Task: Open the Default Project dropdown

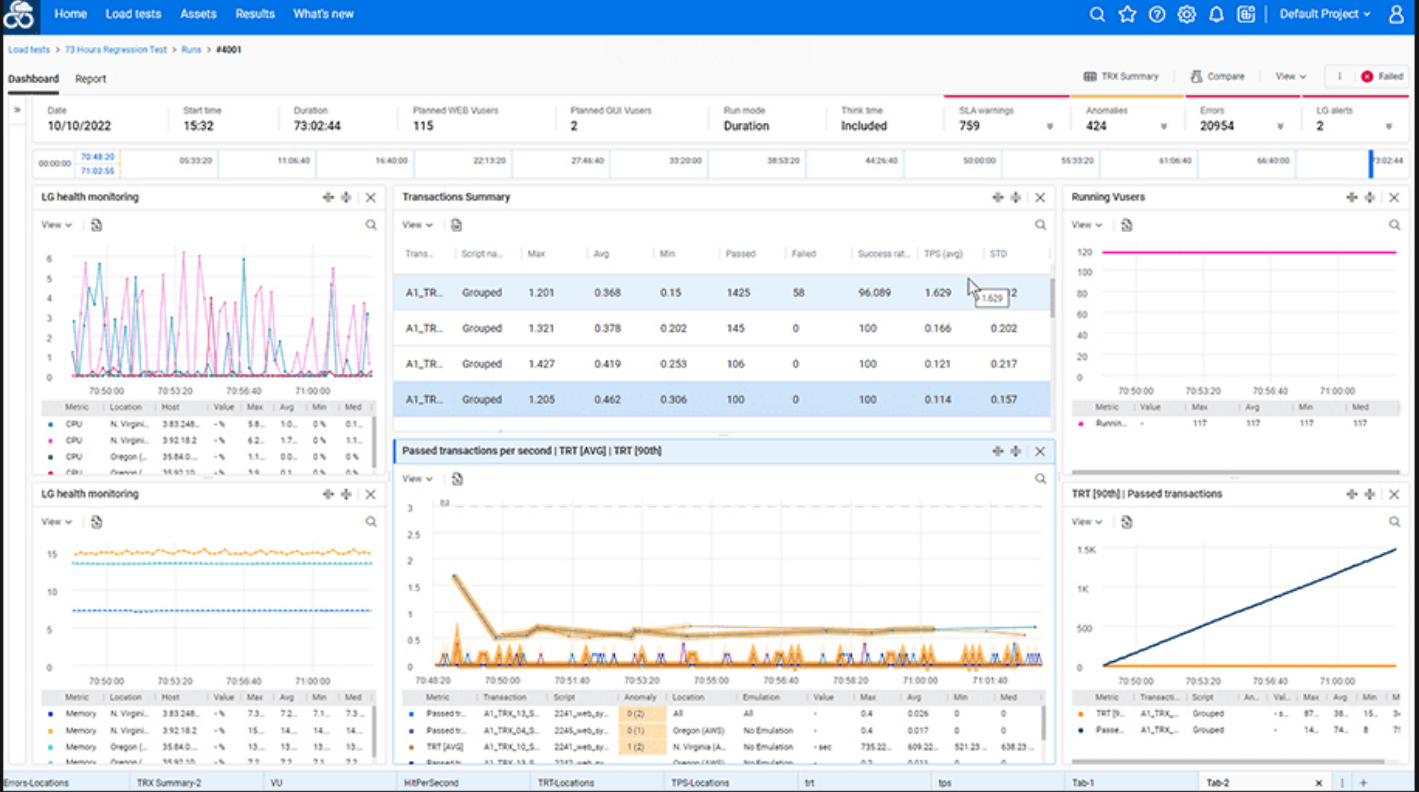Action: point(1325,14)
